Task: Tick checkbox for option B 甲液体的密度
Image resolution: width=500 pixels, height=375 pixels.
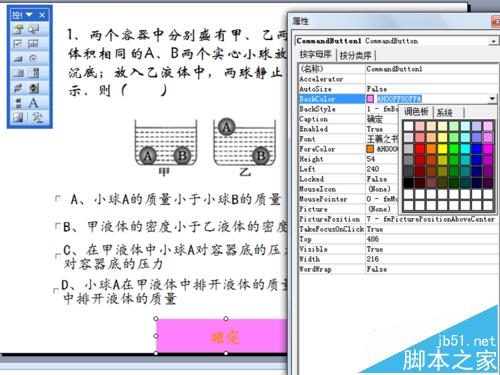Action: [57, 227]
